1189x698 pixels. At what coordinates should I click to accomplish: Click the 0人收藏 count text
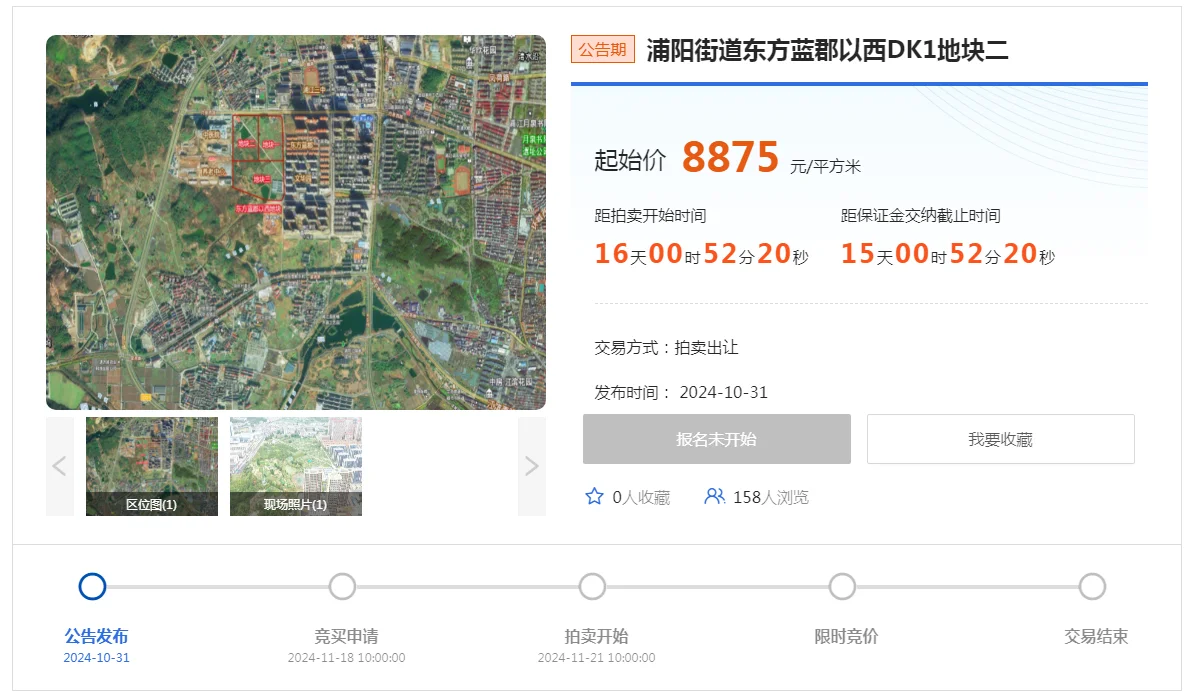pyautogui.click(x=642, y=497)
